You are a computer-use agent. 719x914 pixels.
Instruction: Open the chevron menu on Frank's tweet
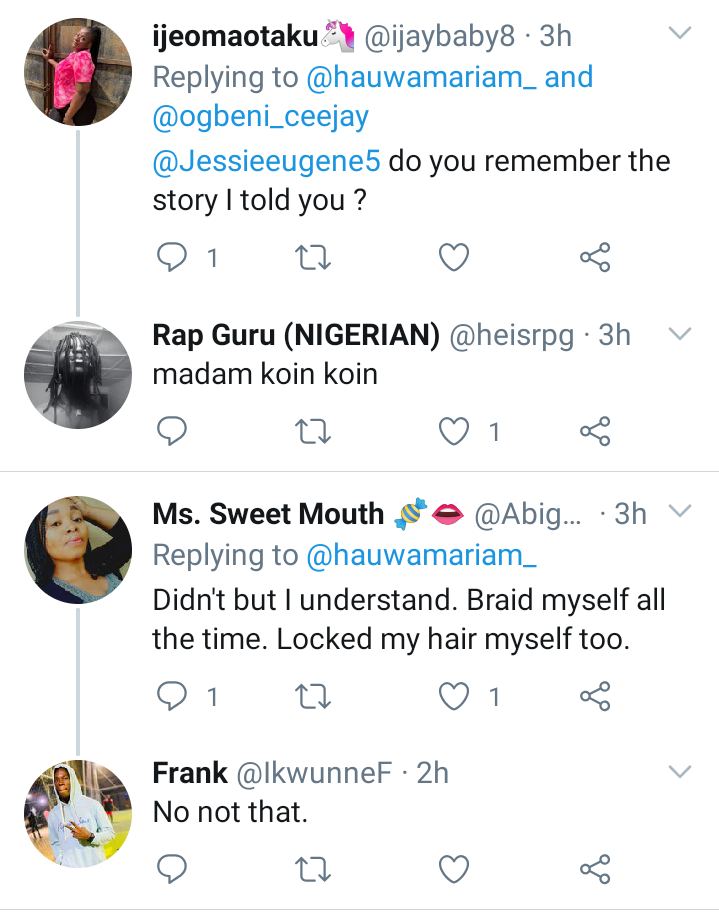tap(680, 771)
